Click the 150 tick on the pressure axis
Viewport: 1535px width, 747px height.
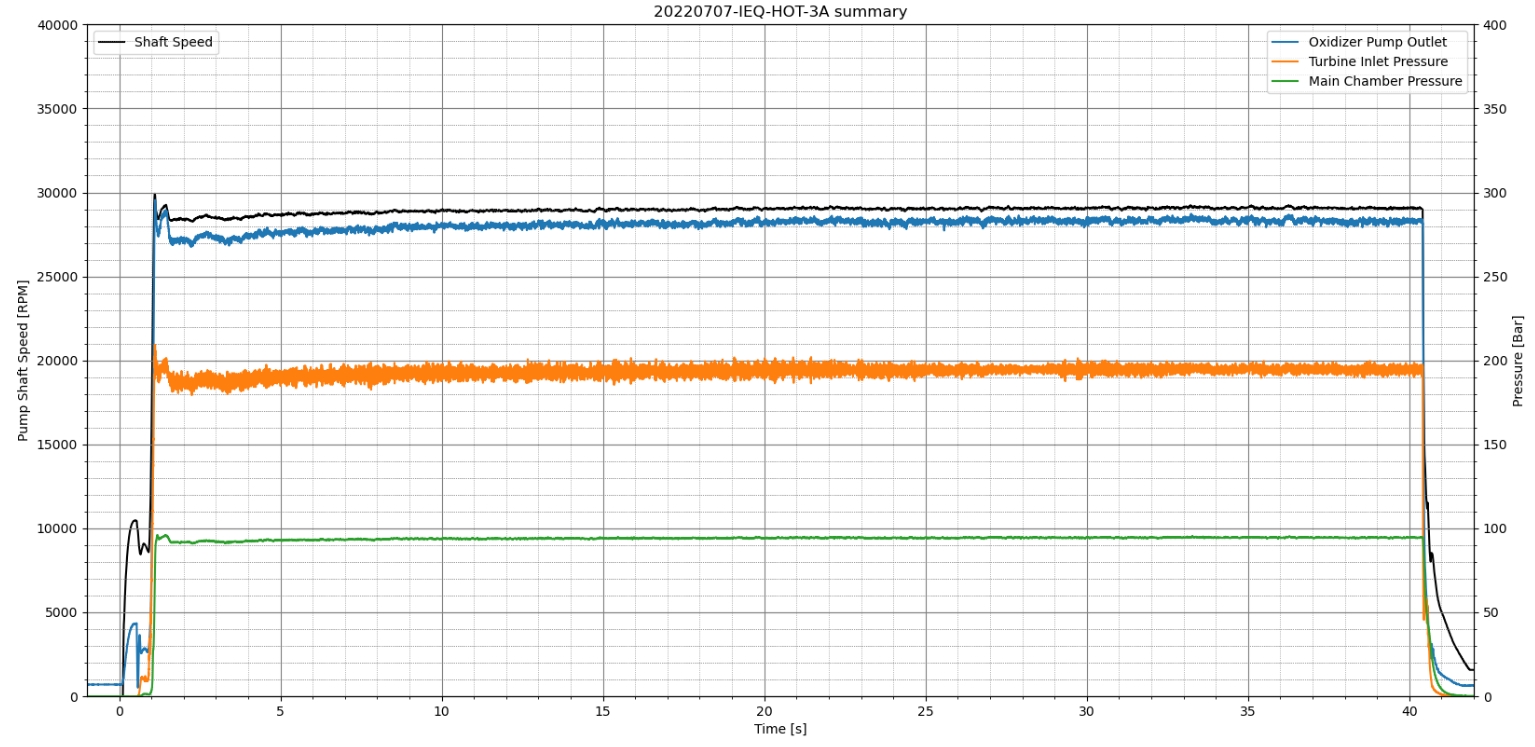click(x=1494, y=445)
